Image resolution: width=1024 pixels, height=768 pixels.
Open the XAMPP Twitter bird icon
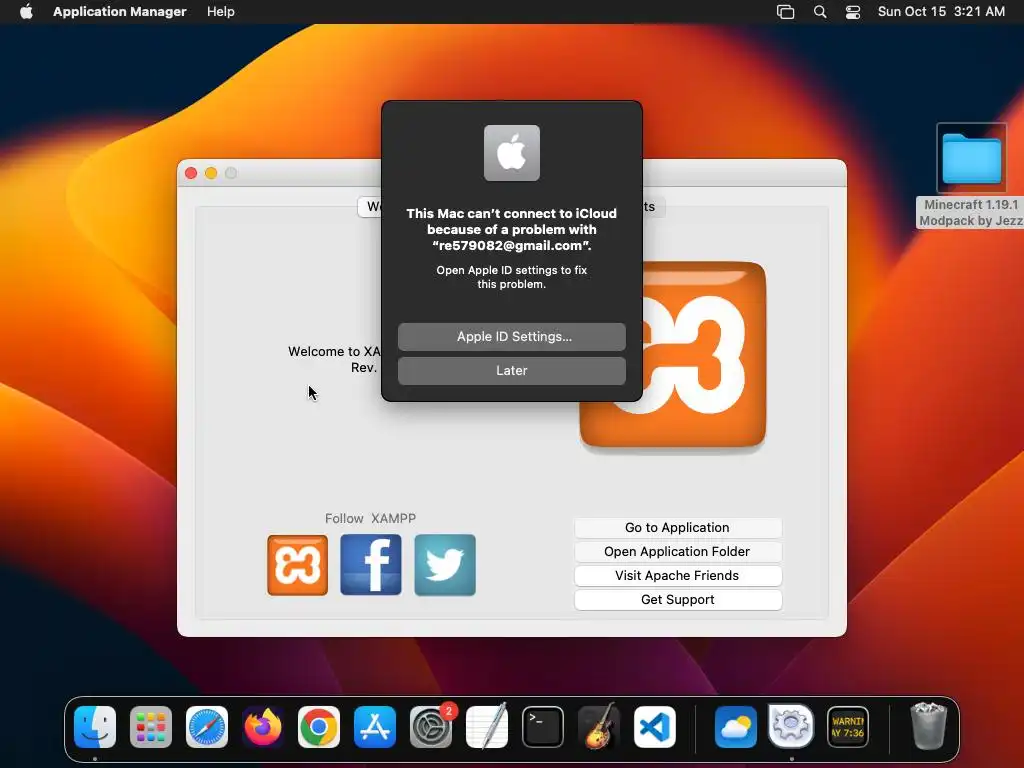445,565
